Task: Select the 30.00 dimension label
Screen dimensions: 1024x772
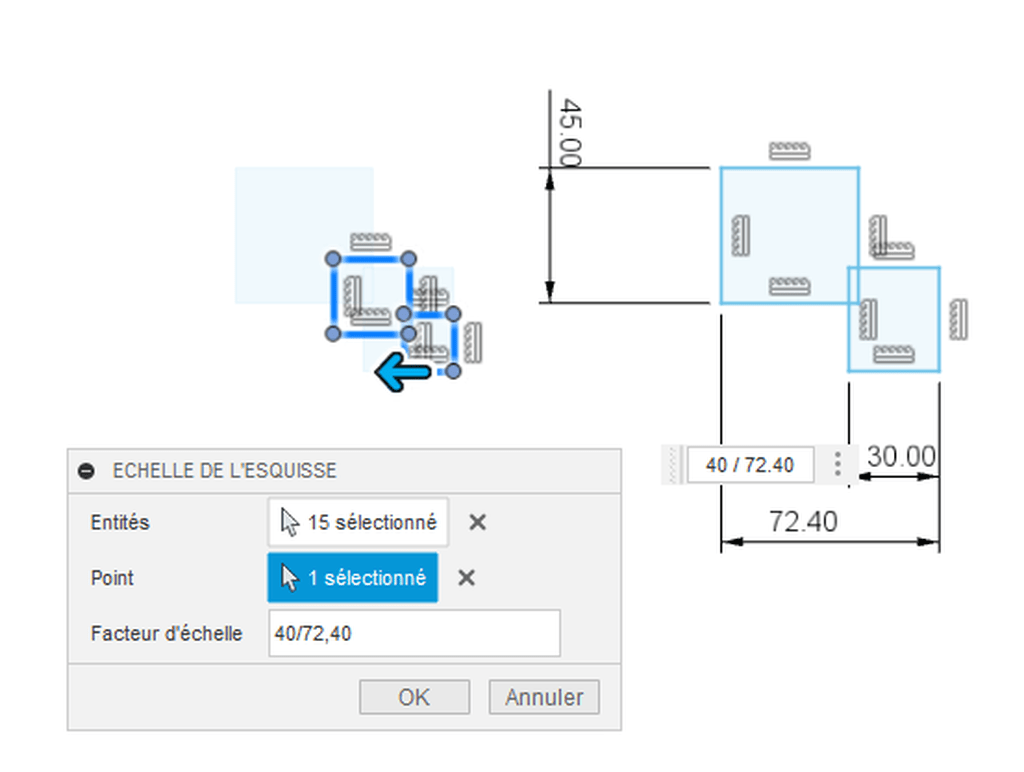Action: coord(901,456)
